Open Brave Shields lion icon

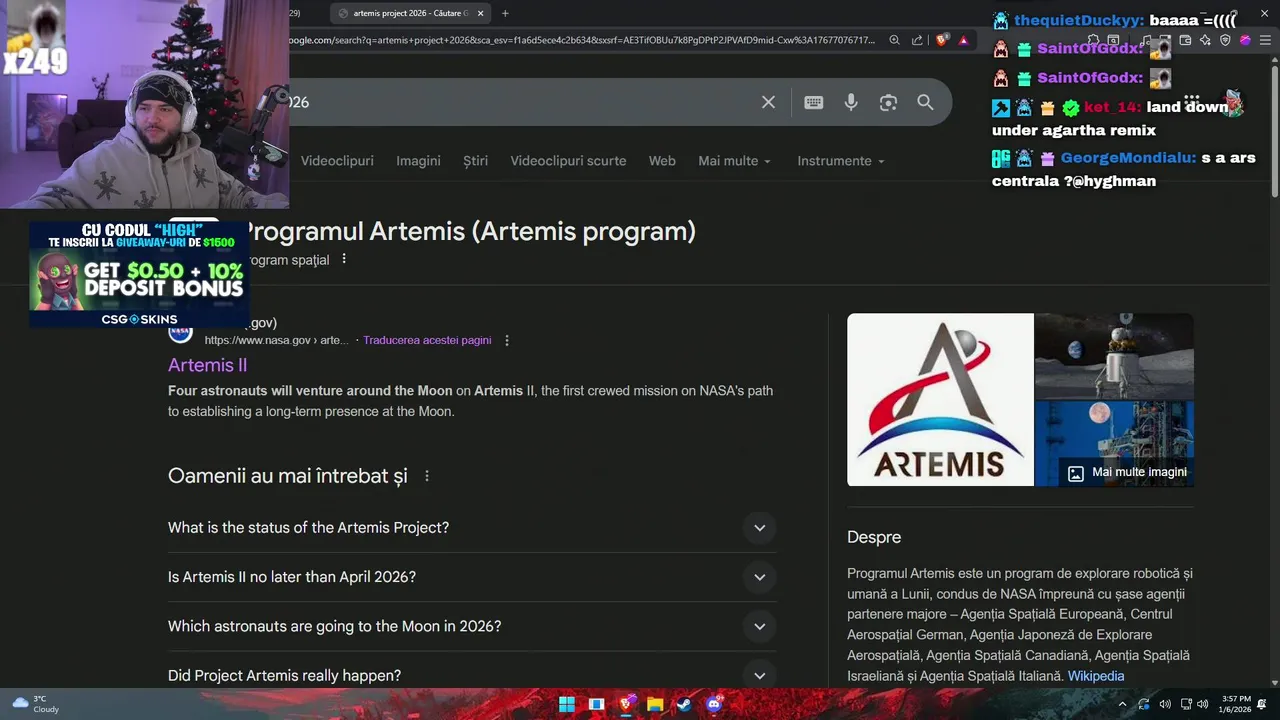(x=942, y=40)
